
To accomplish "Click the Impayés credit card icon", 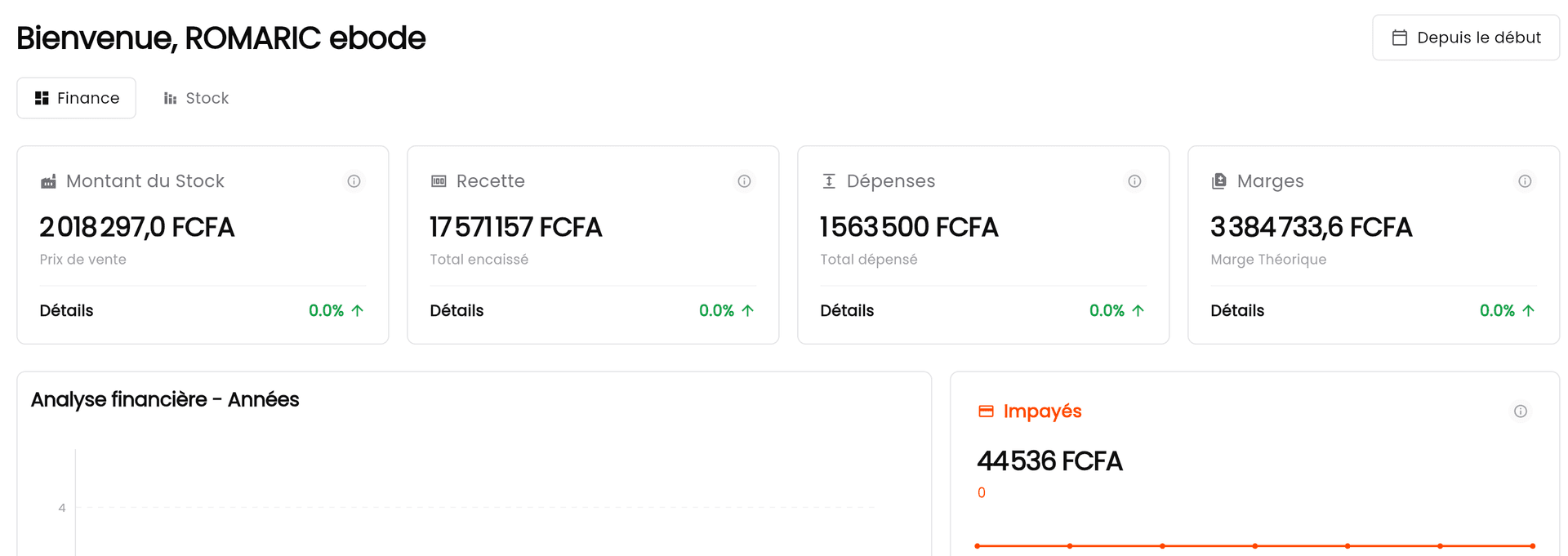I will [x=986, y=411].
